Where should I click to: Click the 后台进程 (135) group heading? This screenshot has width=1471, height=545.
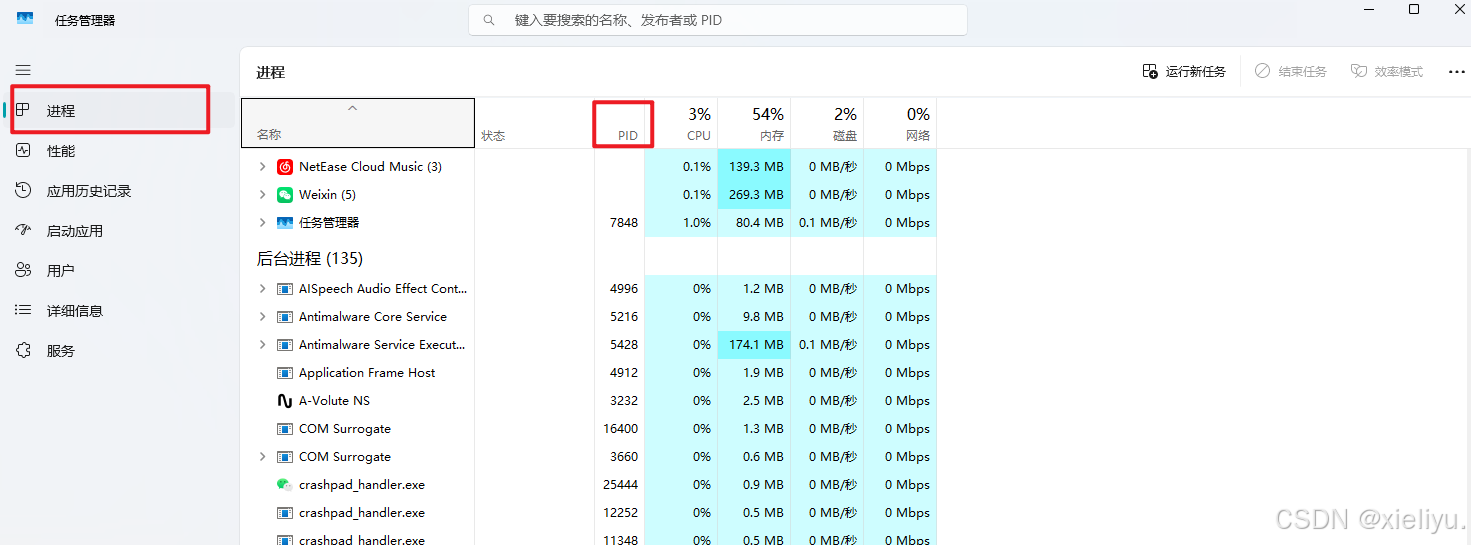point(309,258)
